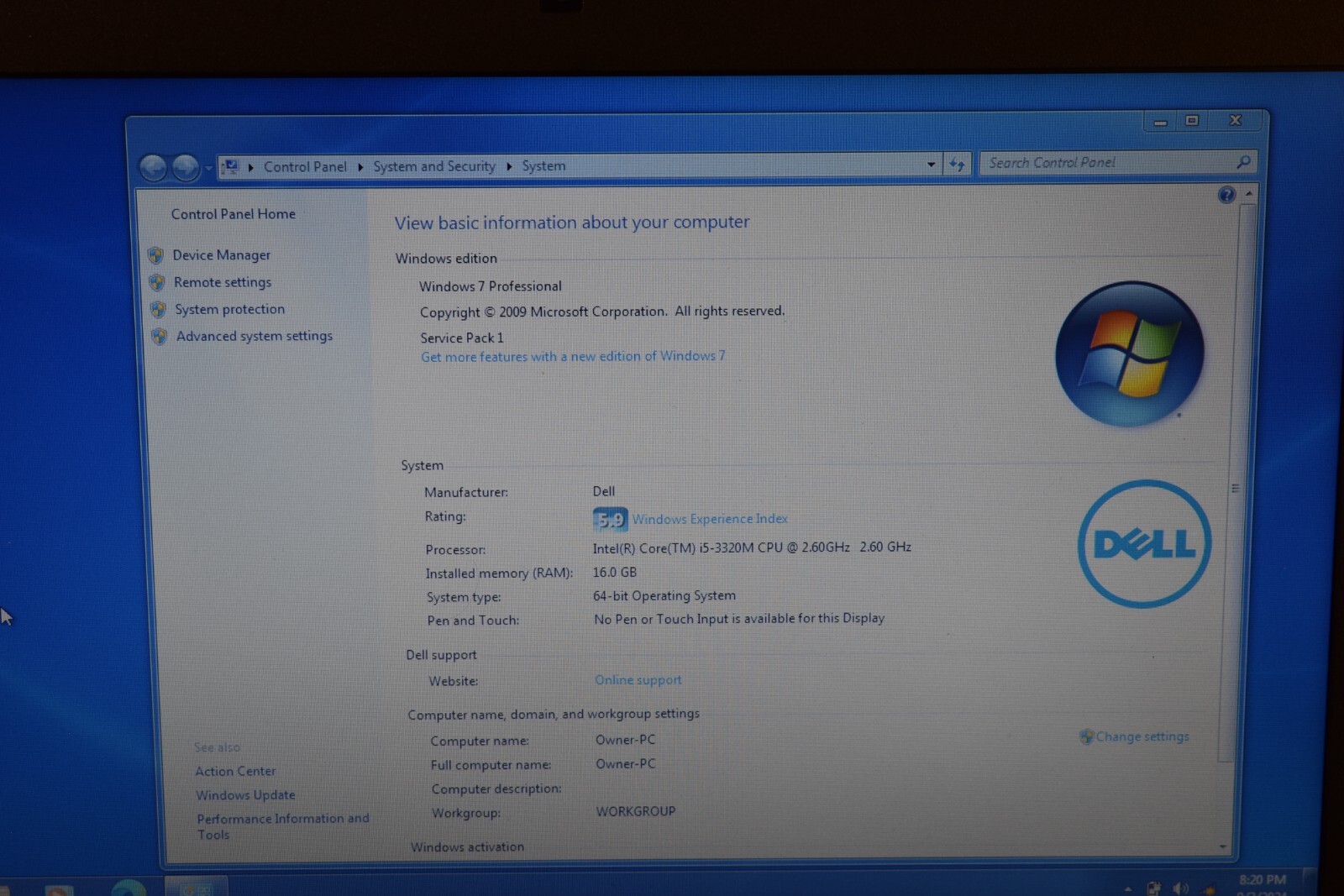Click the shield icon beside Advanced system settings
The height and width of the screenshot is (896, 1344).
[159, 336]
